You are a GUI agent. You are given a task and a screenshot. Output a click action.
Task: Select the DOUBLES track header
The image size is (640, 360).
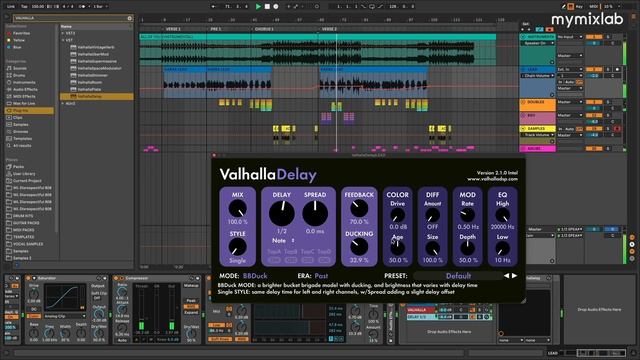(x=538, y=105)
